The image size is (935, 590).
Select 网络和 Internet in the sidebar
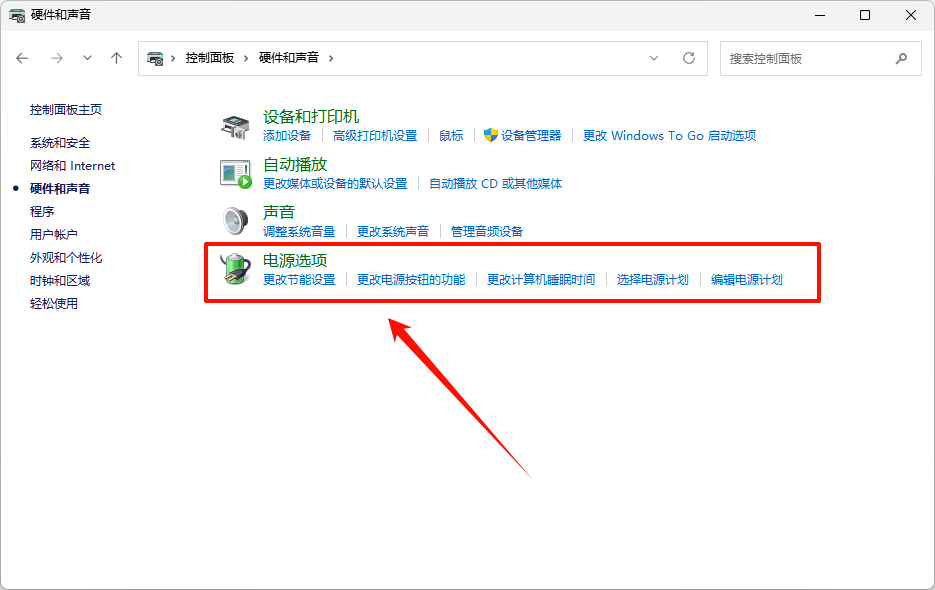point(72,166)
